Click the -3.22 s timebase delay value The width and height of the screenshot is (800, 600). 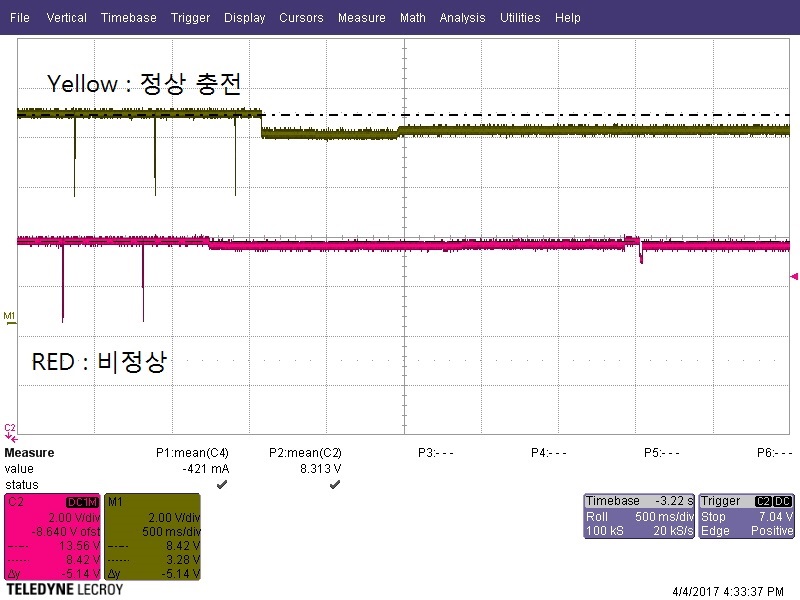point(674,501)
